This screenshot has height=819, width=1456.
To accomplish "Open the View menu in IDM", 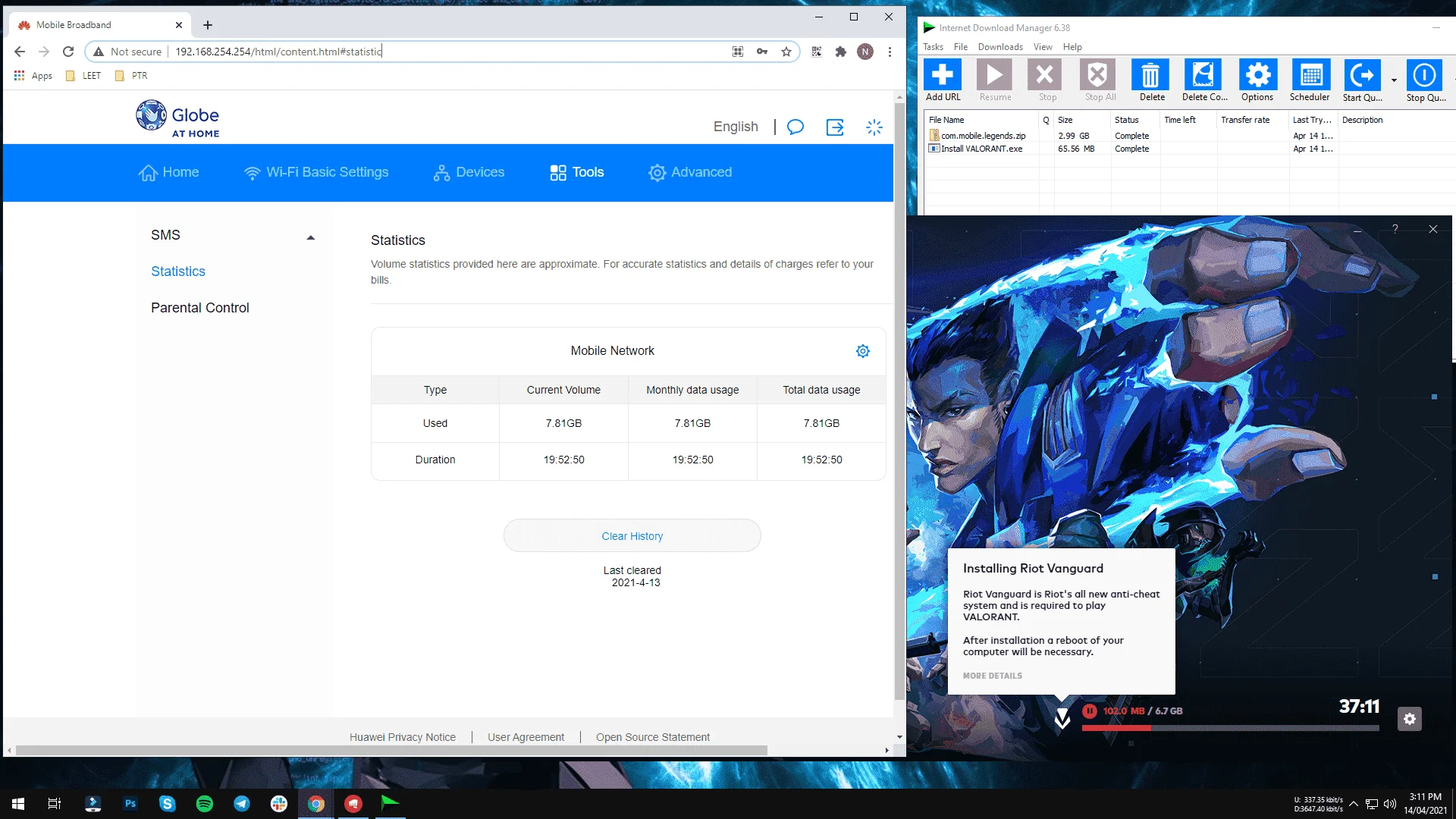I will click(x=1043, y=47).
